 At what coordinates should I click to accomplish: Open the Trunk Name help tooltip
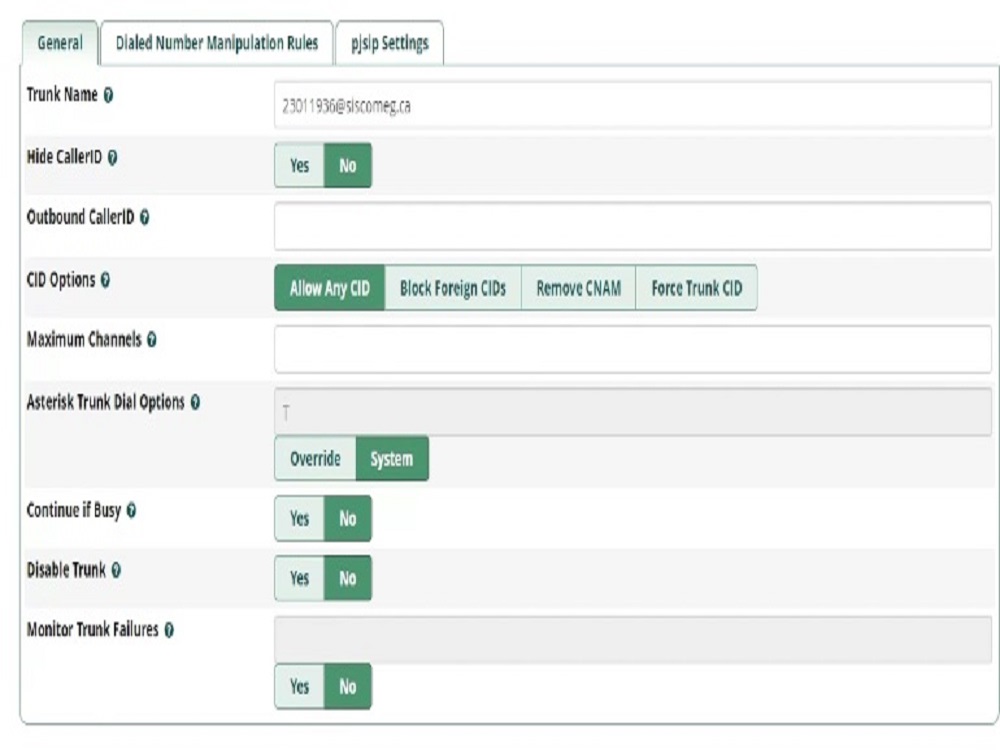(x=110, y=96)
